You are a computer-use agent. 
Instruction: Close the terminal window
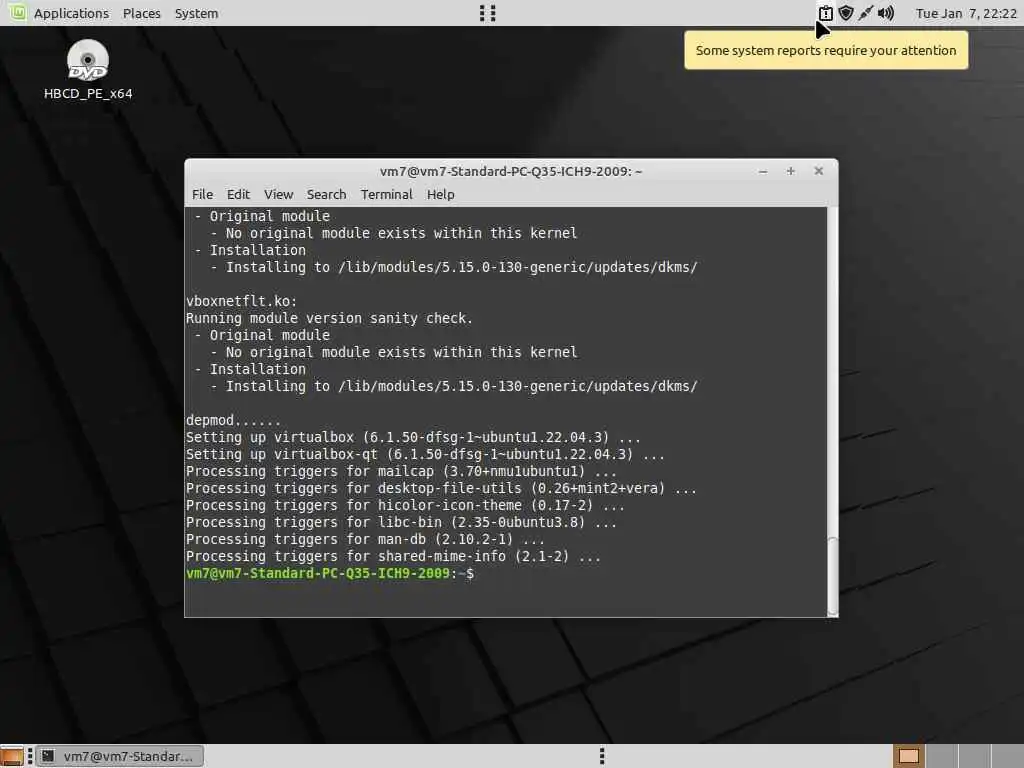[x=818, y=171]
